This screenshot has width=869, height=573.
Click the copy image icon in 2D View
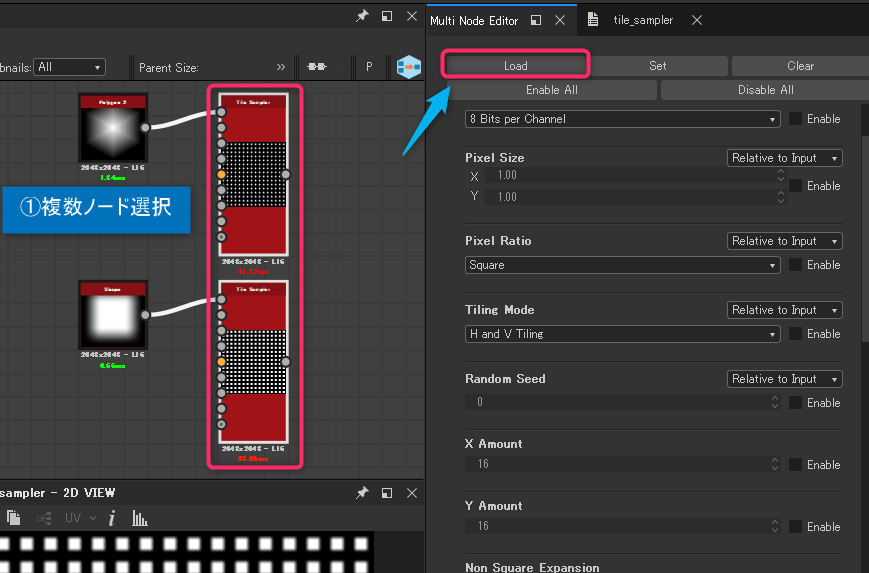coord(14,518)
